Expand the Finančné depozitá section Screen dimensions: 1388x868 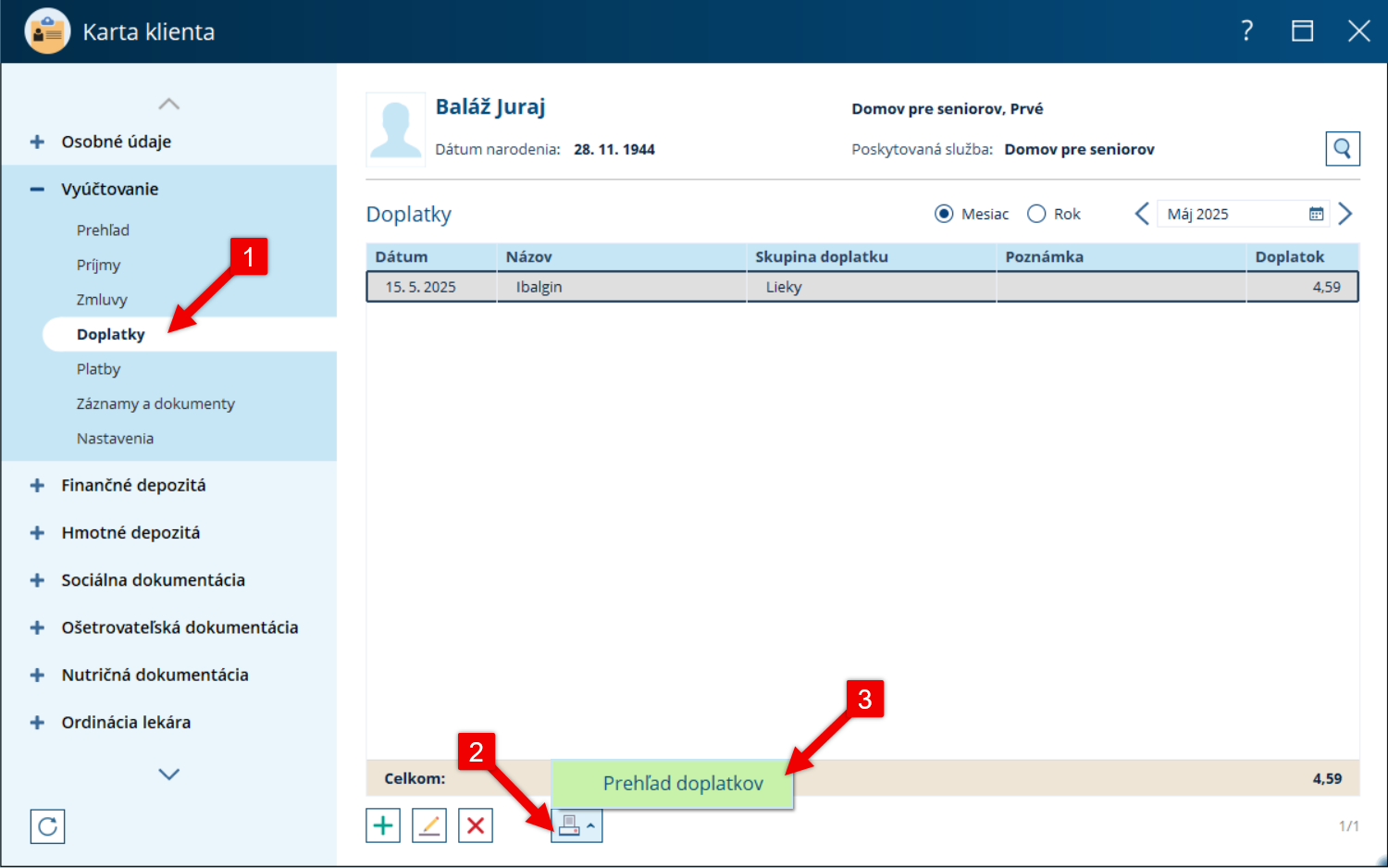pyautogui.click(x=37, y=485)
